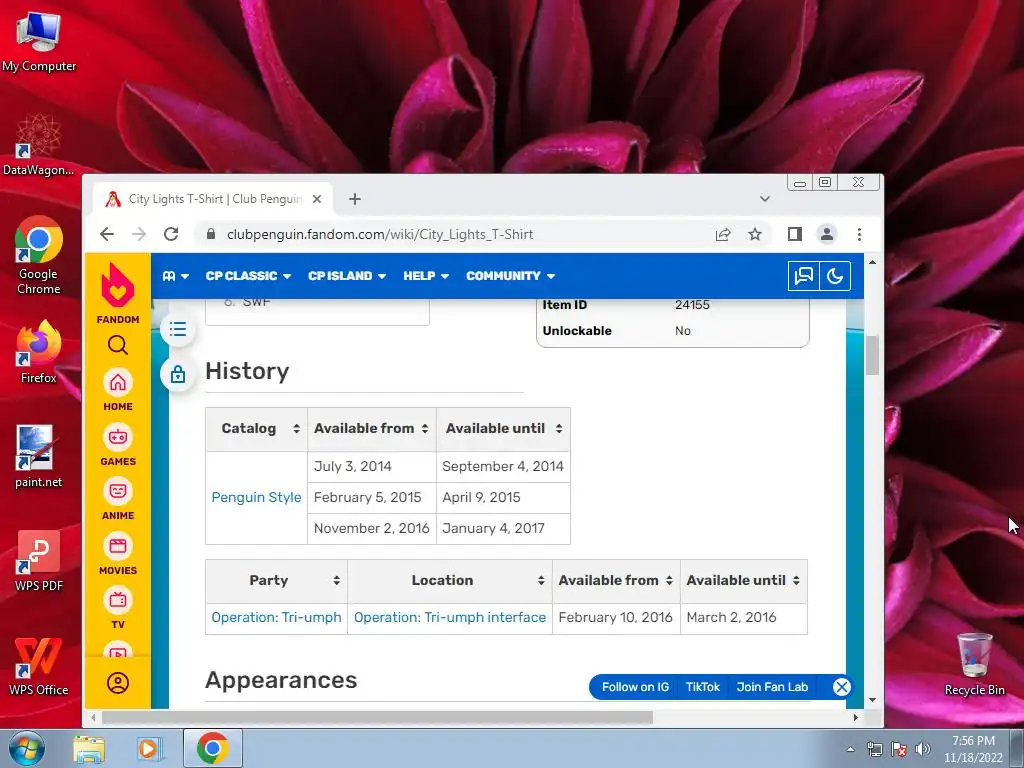Screen dimensions: 1024x768
Task: Select the July 3, 2014 cell
Action: point(372,466)
